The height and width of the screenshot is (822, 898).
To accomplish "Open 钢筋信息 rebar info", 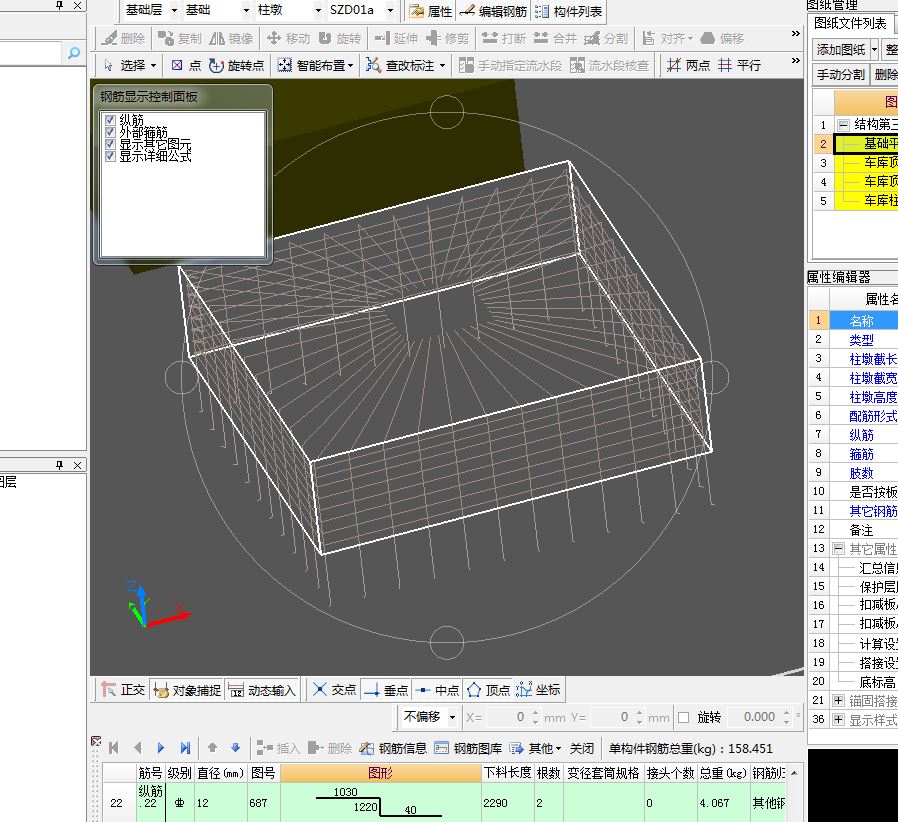I will [x=393, y=748].
